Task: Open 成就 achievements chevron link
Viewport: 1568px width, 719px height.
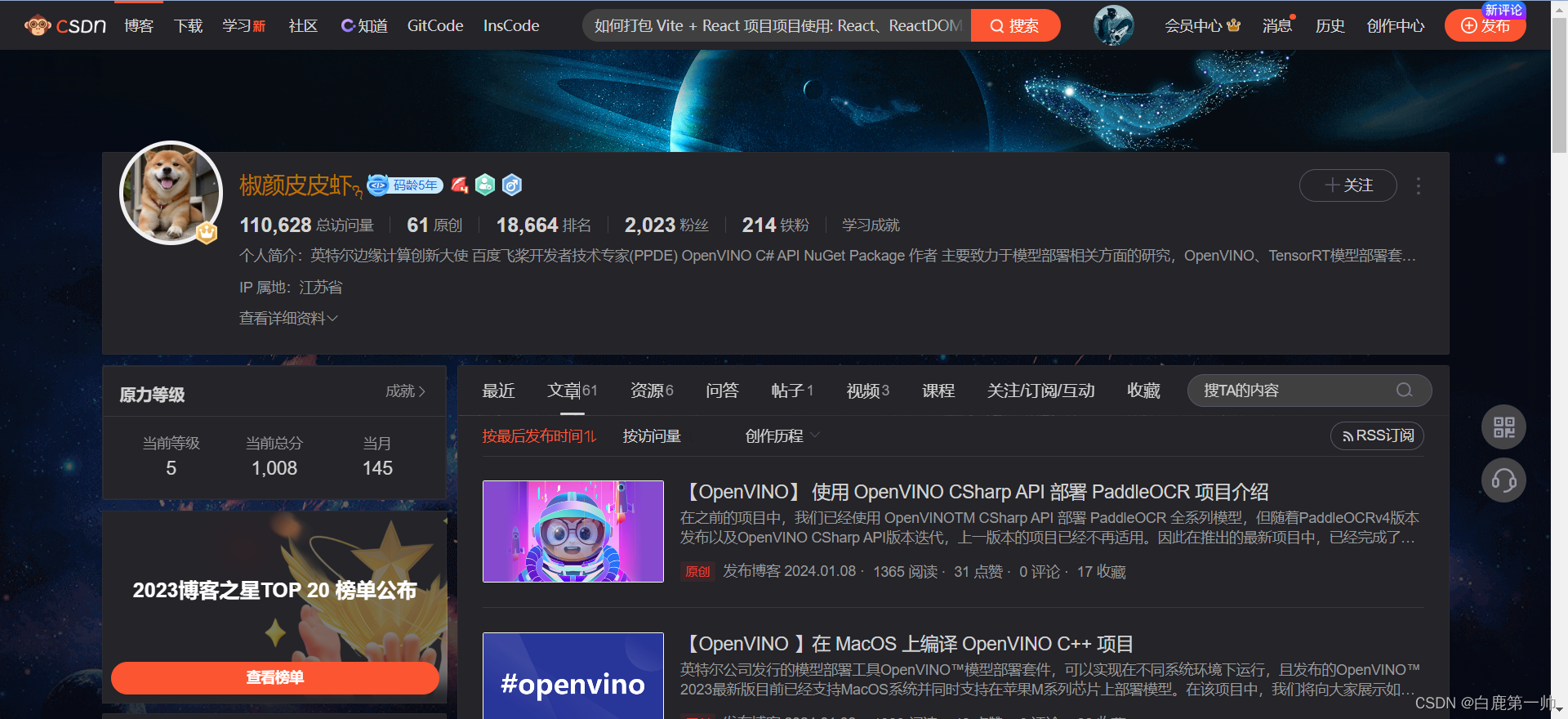Action: point(406,391)
